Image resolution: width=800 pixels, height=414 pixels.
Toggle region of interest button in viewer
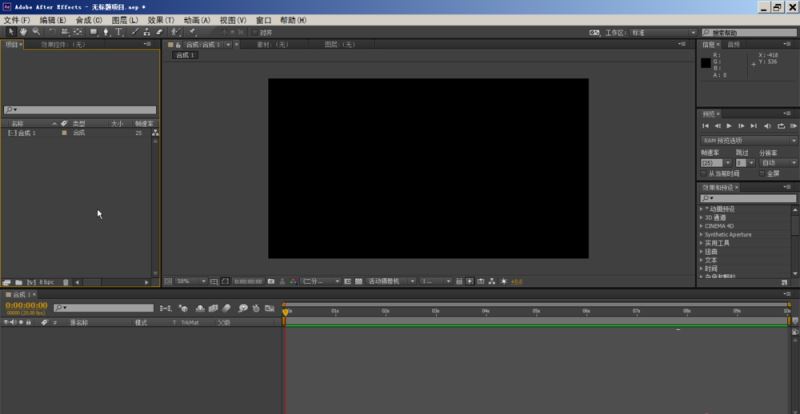click(x=347, y=281)
